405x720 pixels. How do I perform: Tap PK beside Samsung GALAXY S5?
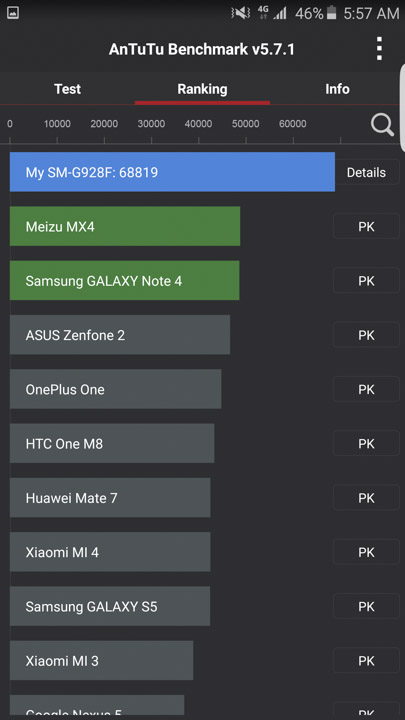(x=366, y=606)
